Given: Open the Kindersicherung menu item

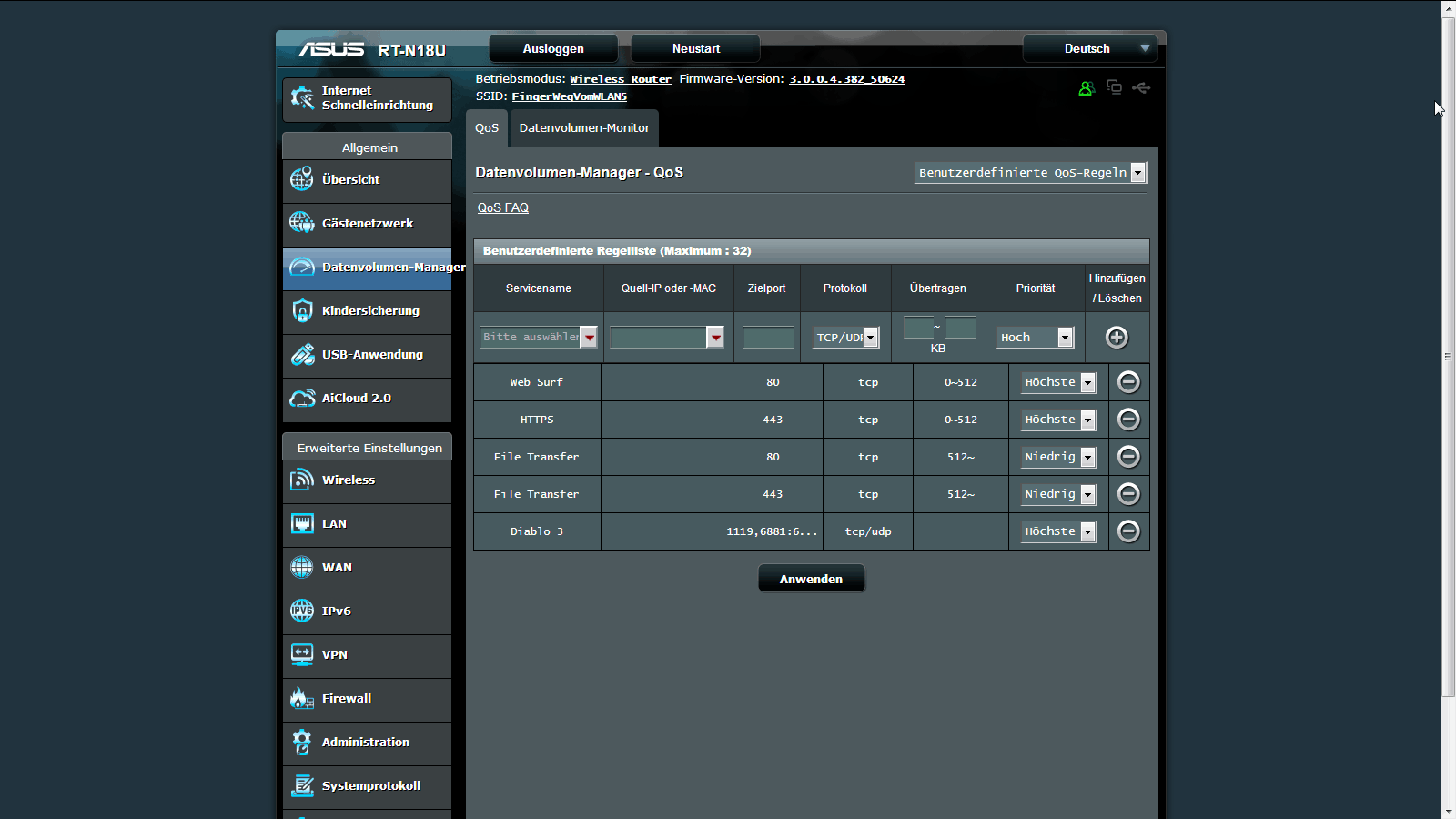Looking at the screenshot, I should (368, 311).
